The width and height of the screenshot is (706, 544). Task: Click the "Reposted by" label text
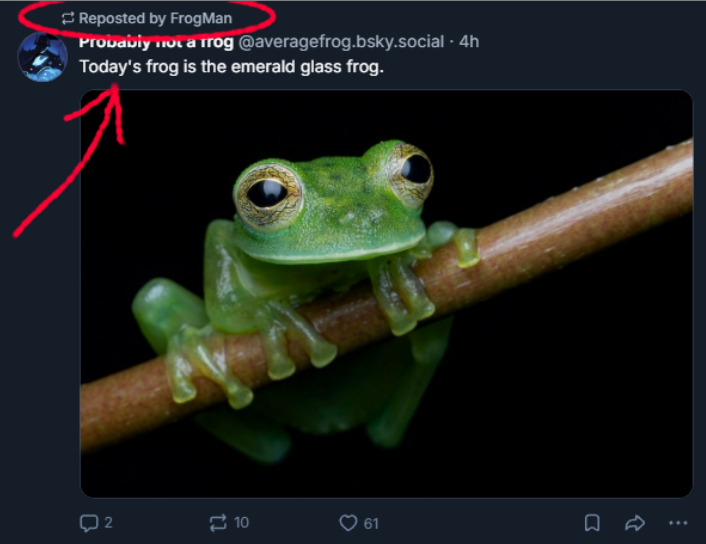(122, 18)
